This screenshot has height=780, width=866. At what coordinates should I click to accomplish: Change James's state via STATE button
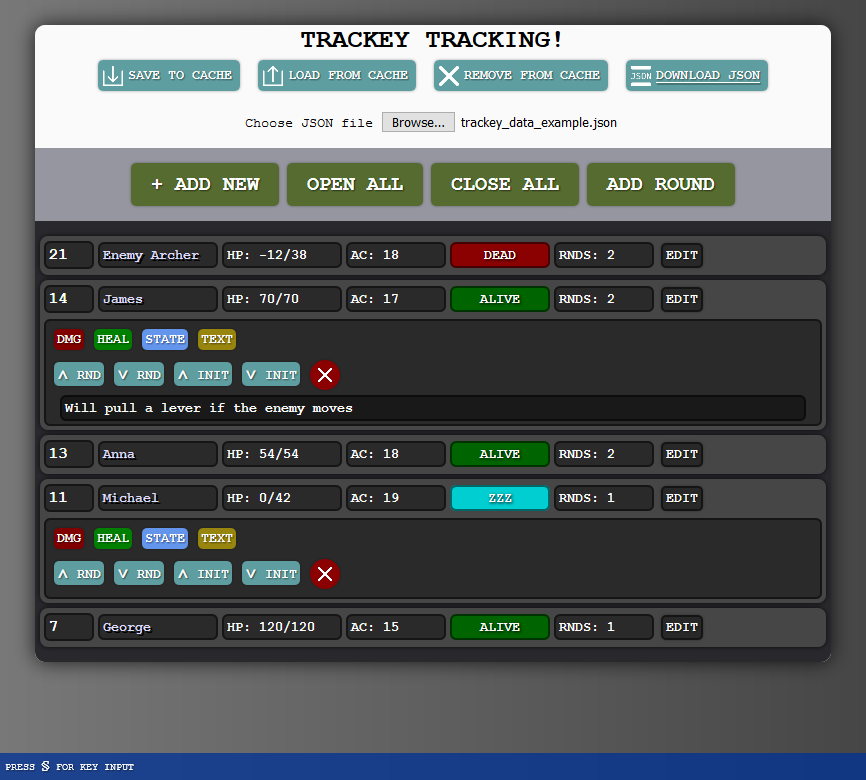[x=165, y=339]
